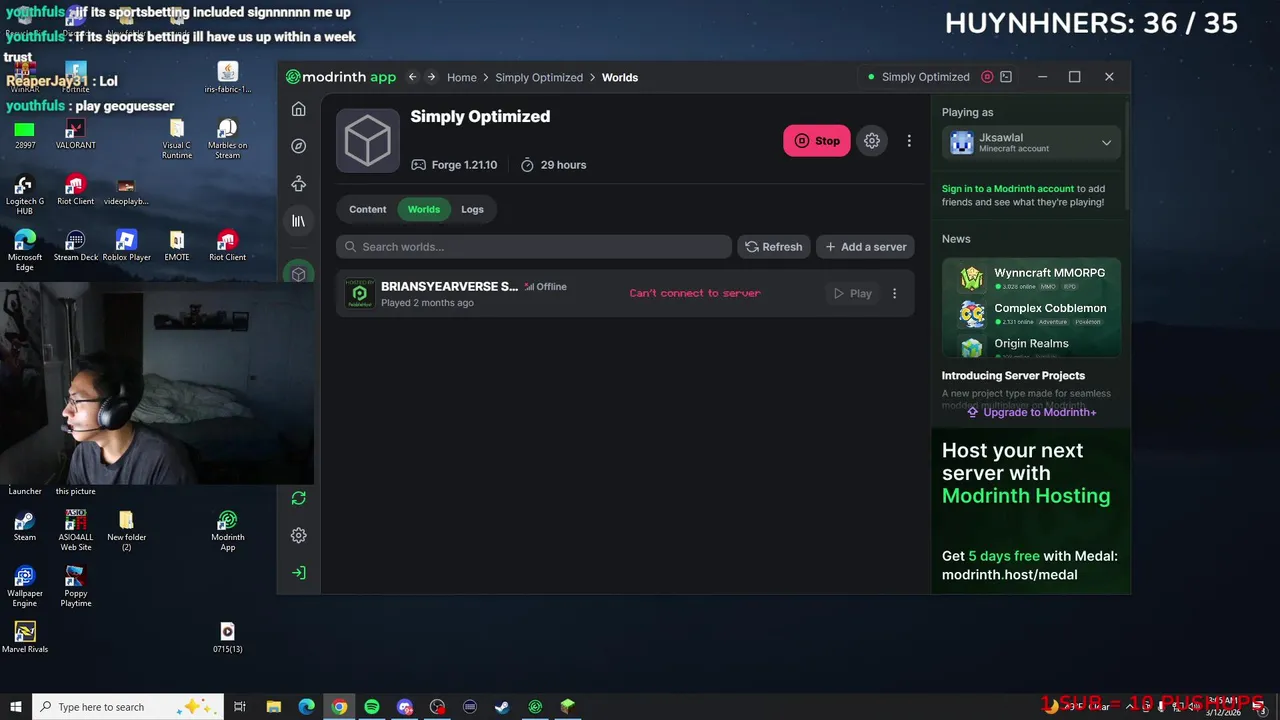The width and height of the screenshot is (1280, 720).
Task: Select the VALORANT desktop icon
Action: (x=75, y=135)
